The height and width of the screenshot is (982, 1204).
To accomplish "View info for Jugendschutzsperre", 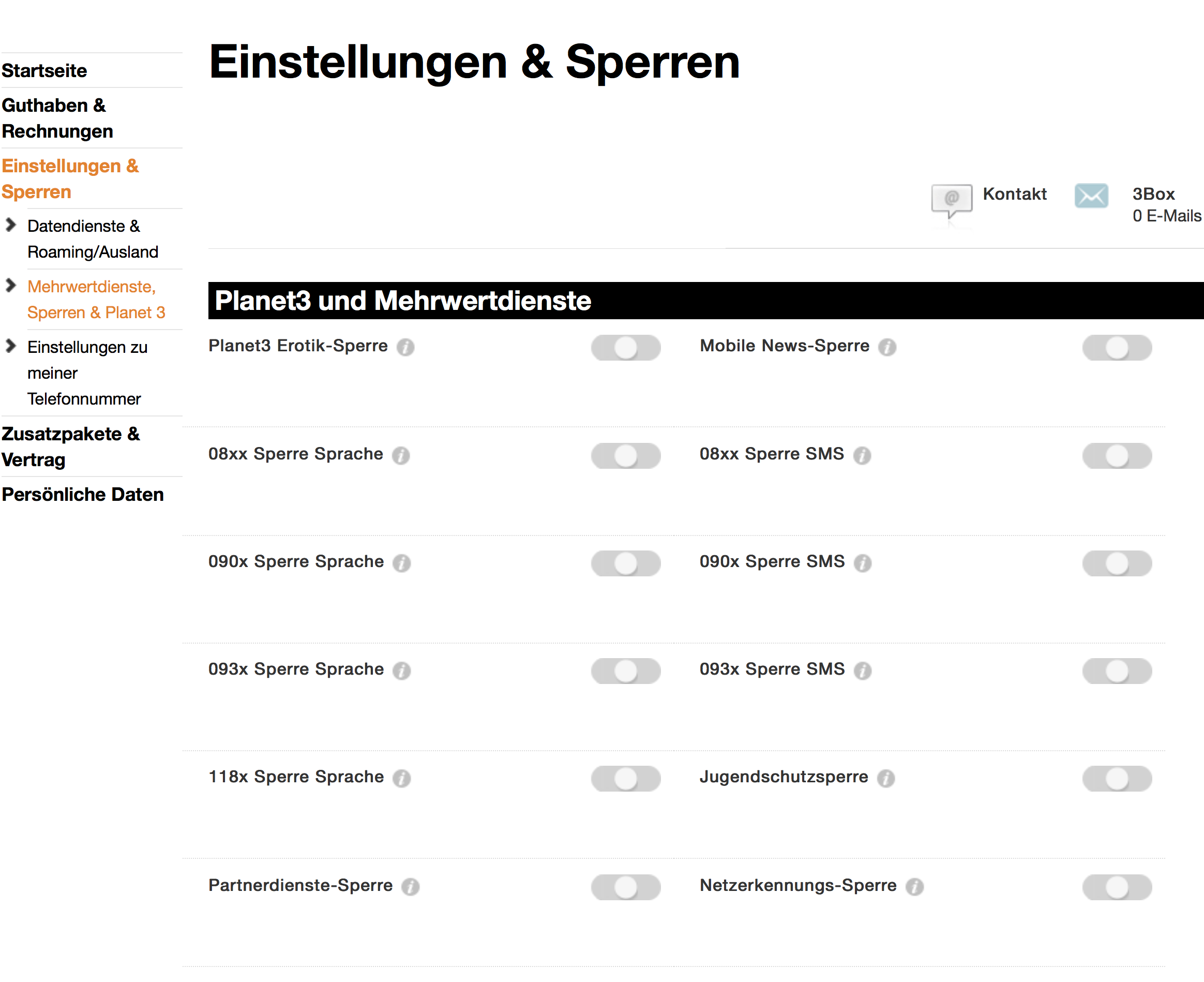I will pos(885,778).
